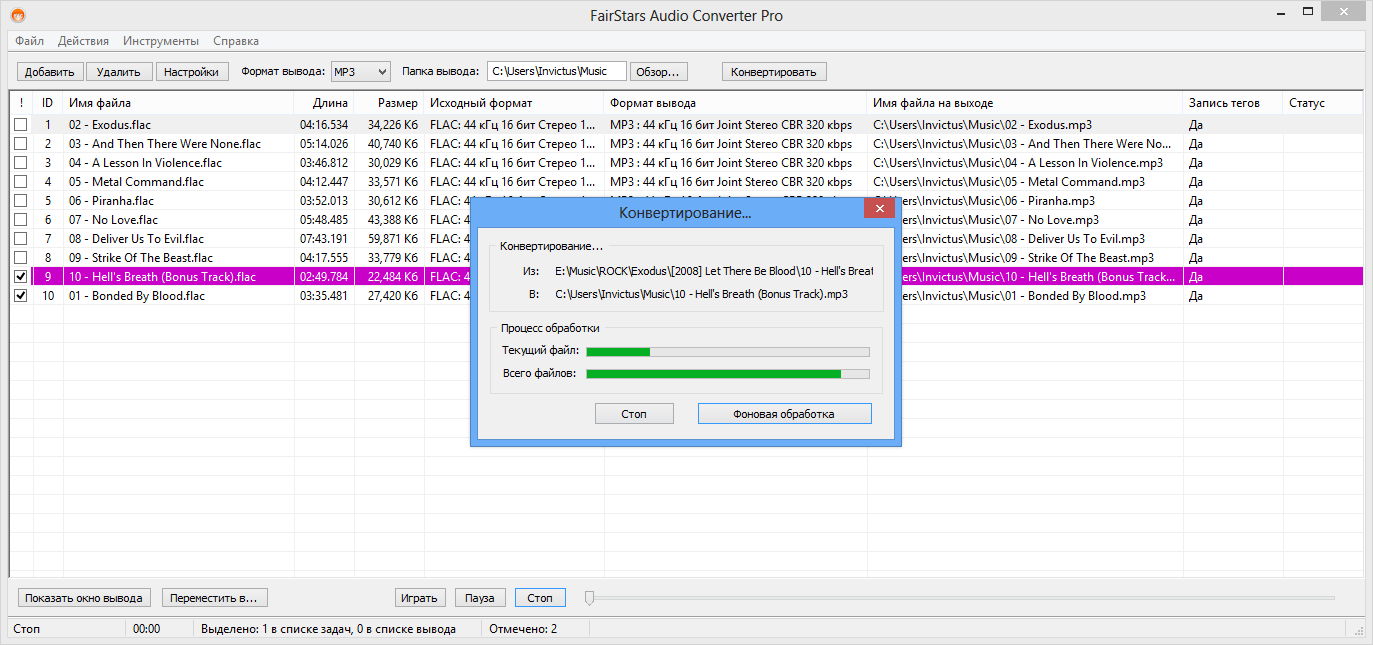Screen dimensions: 1373x645
Task: Click the Конвертировать button
Action: (774, 71)
